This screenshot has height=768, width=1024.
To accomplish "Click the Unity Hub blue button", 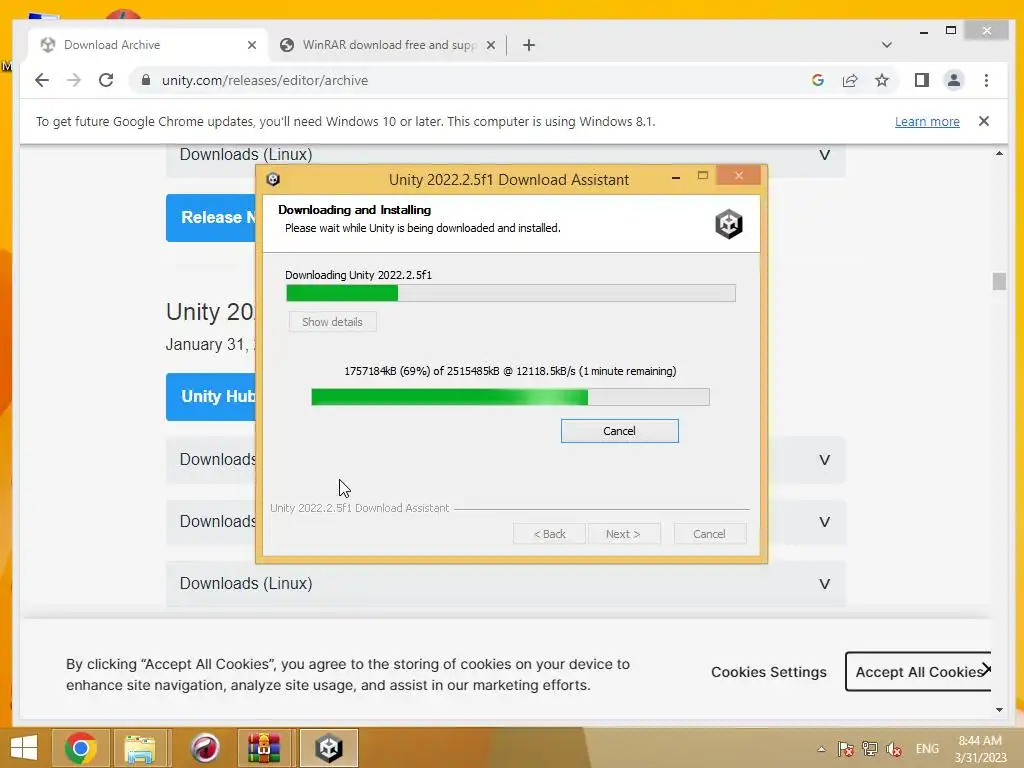I will coord(211,396).
